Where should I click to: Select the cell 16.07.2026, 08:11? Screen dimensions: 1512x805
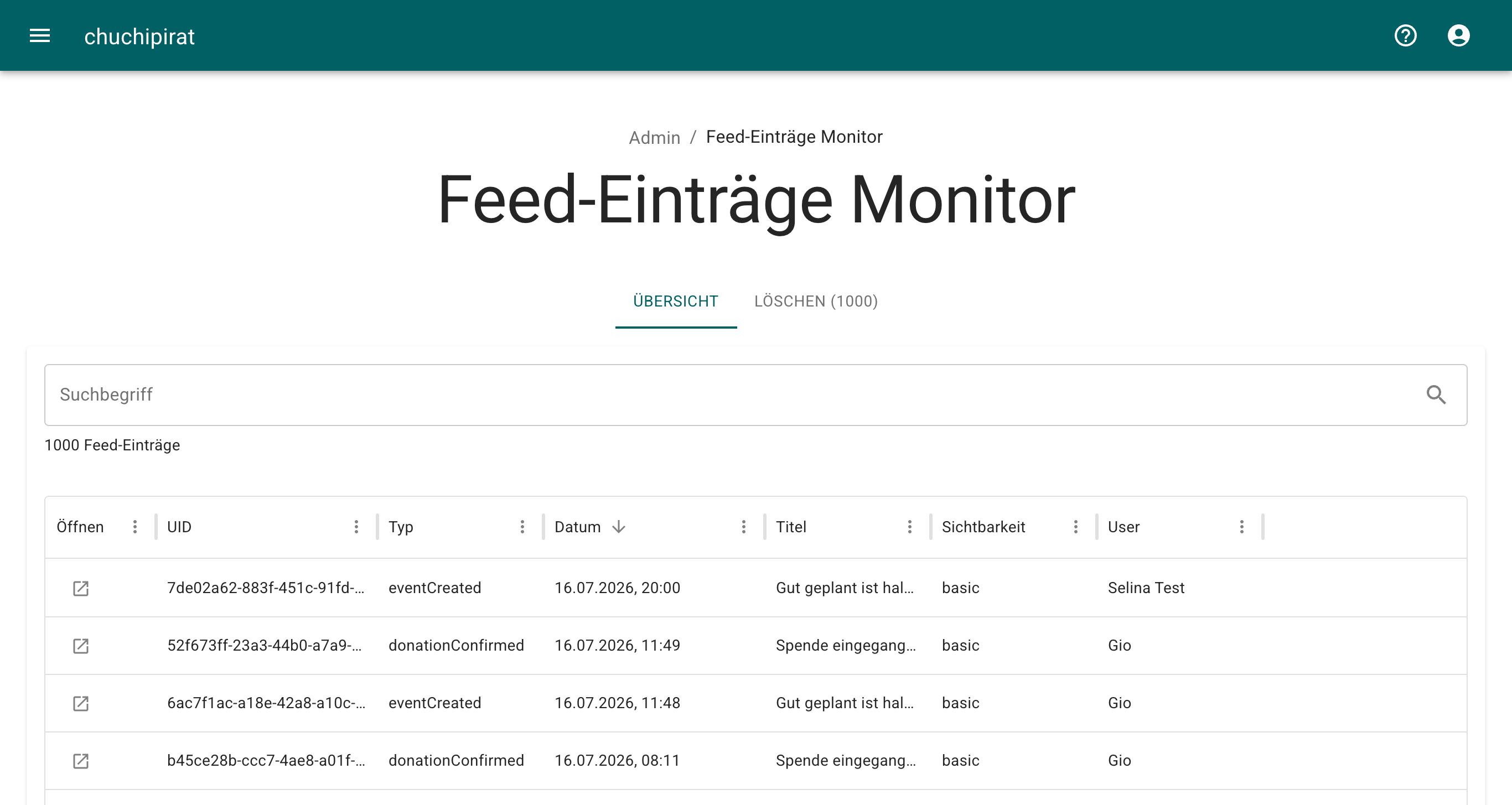pyautogui.click(x=618, y=760)
